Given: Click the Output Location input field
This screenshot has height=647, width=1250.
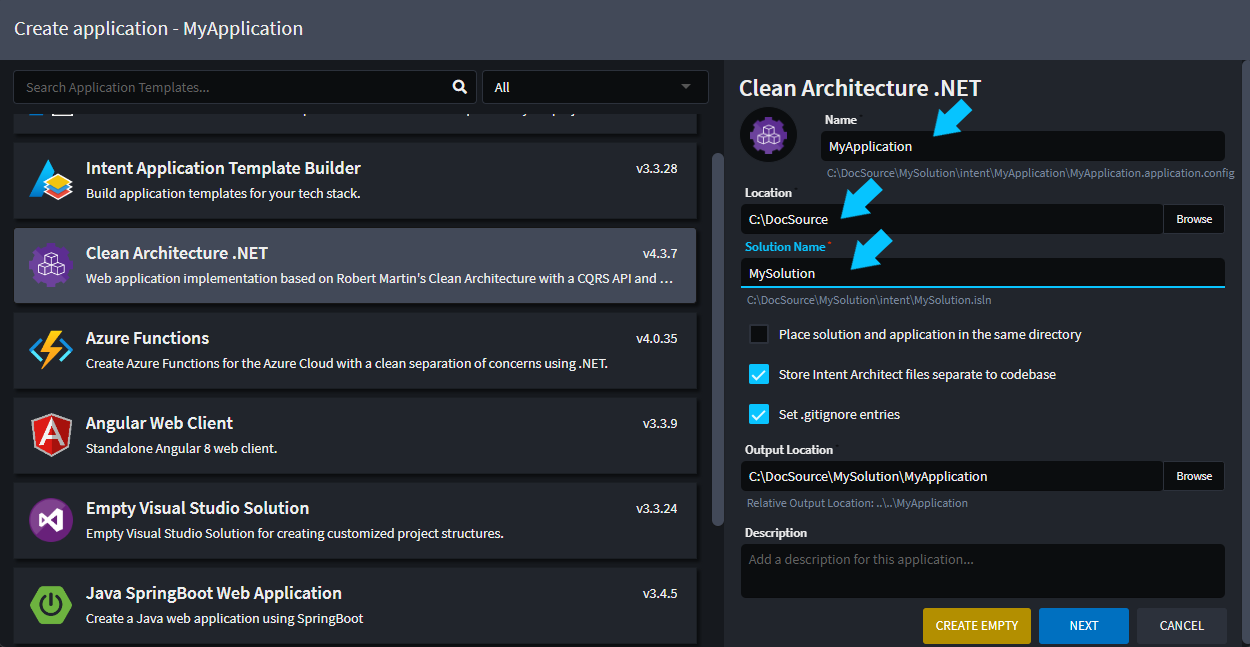Looking at the screenshot, I should [952, 476].
